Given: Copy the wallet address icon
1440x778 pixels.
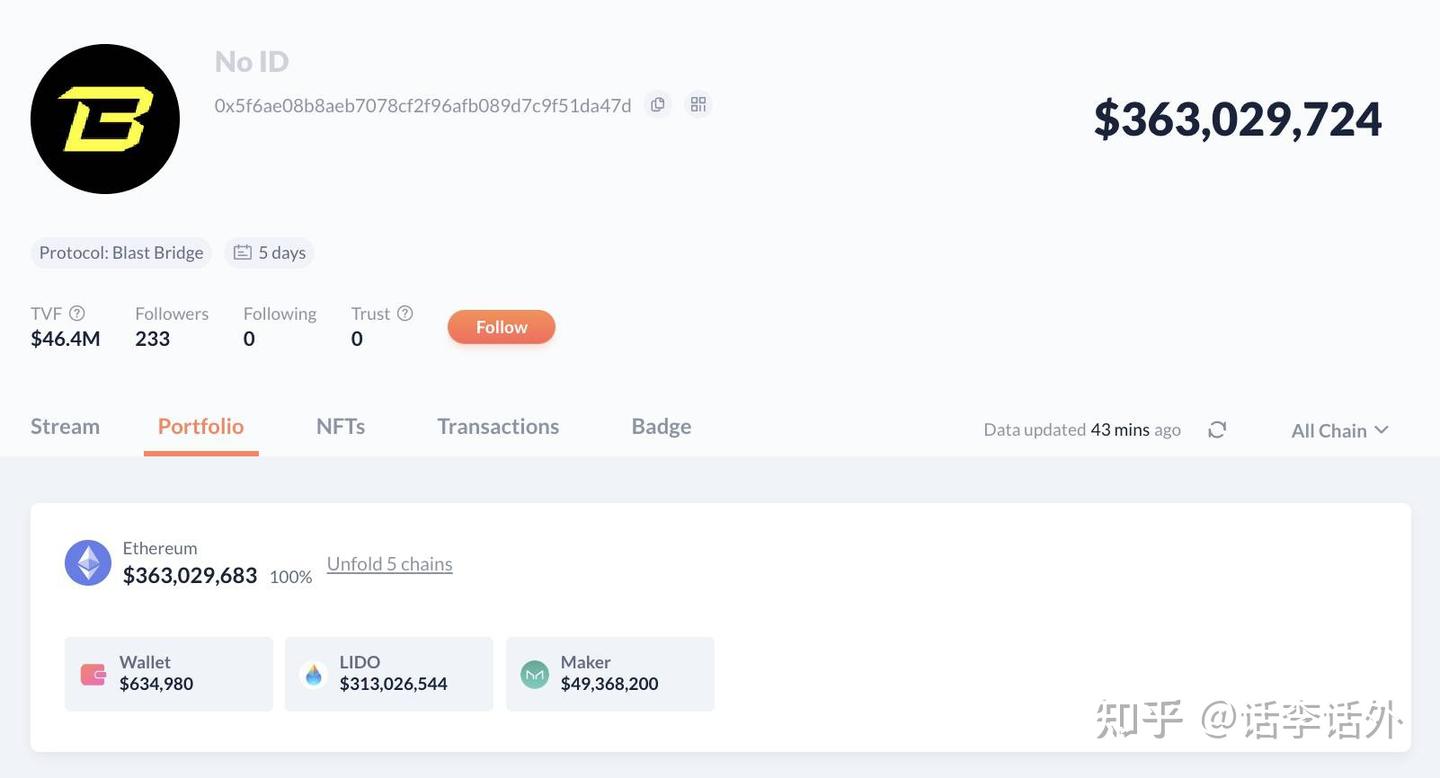Looking at the screenshot, I should click(657, 104).
